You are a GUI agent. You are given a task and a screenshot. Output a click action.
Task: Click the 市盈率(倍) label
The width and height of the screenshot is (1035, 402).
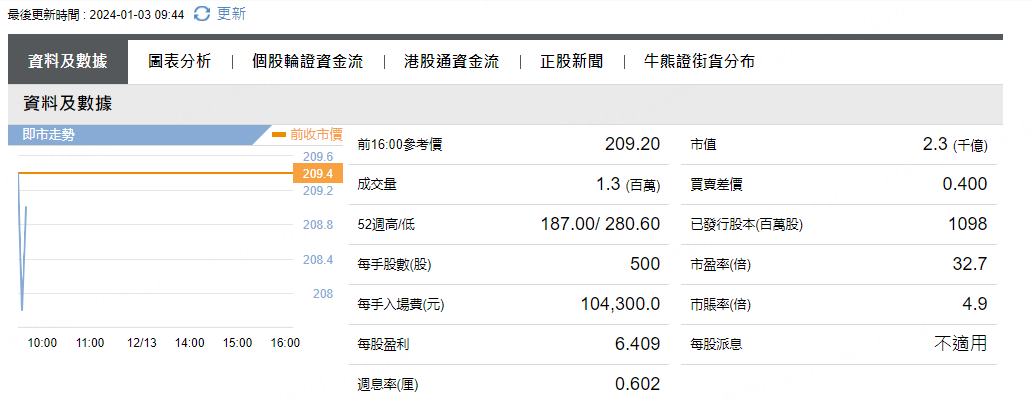pos(720,265)
